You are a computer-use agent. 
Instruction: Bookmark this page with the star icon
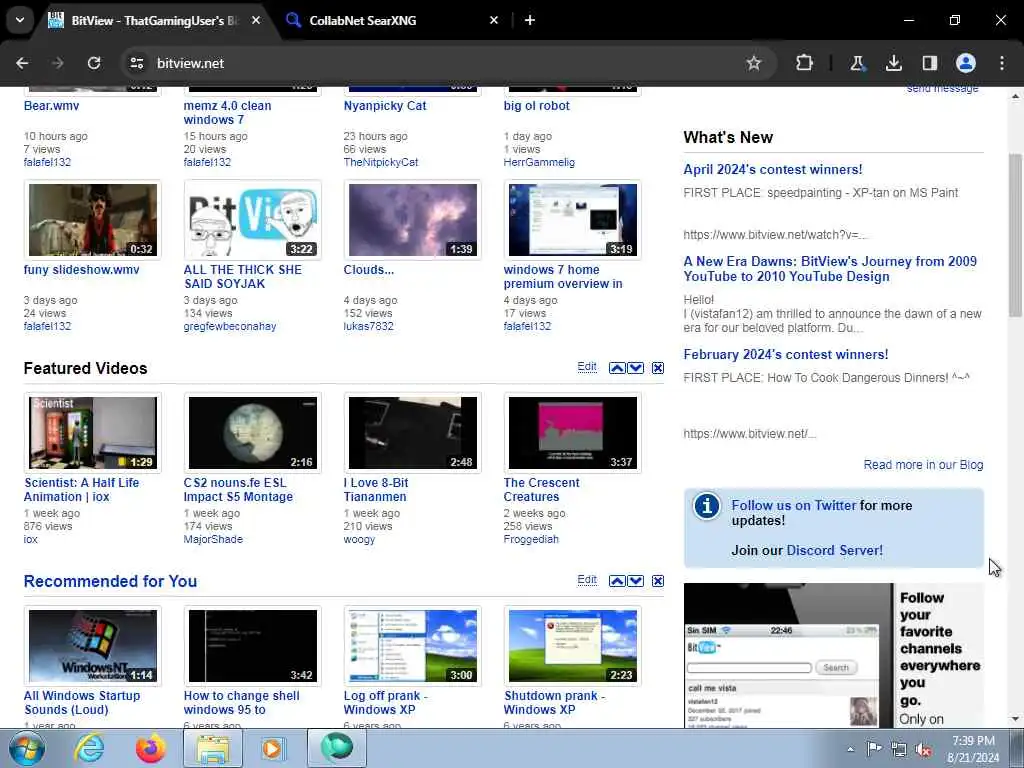pos(754,63)
